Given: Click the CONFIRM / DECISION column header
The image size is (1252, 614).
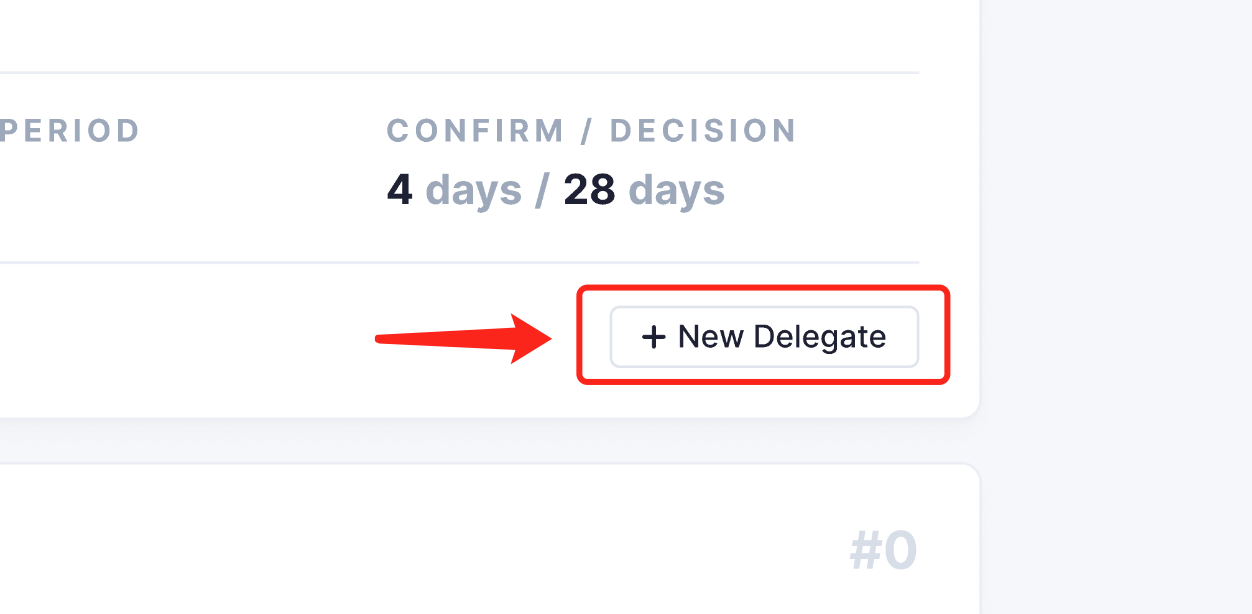Looking at the screenshot, I should (592, 130).
